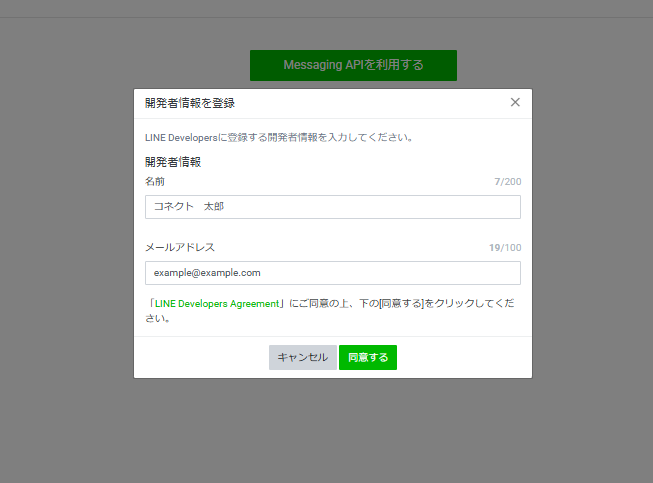
Task: Click the 名前 field label
Action: pyautogui.click(x=155, y=182)
